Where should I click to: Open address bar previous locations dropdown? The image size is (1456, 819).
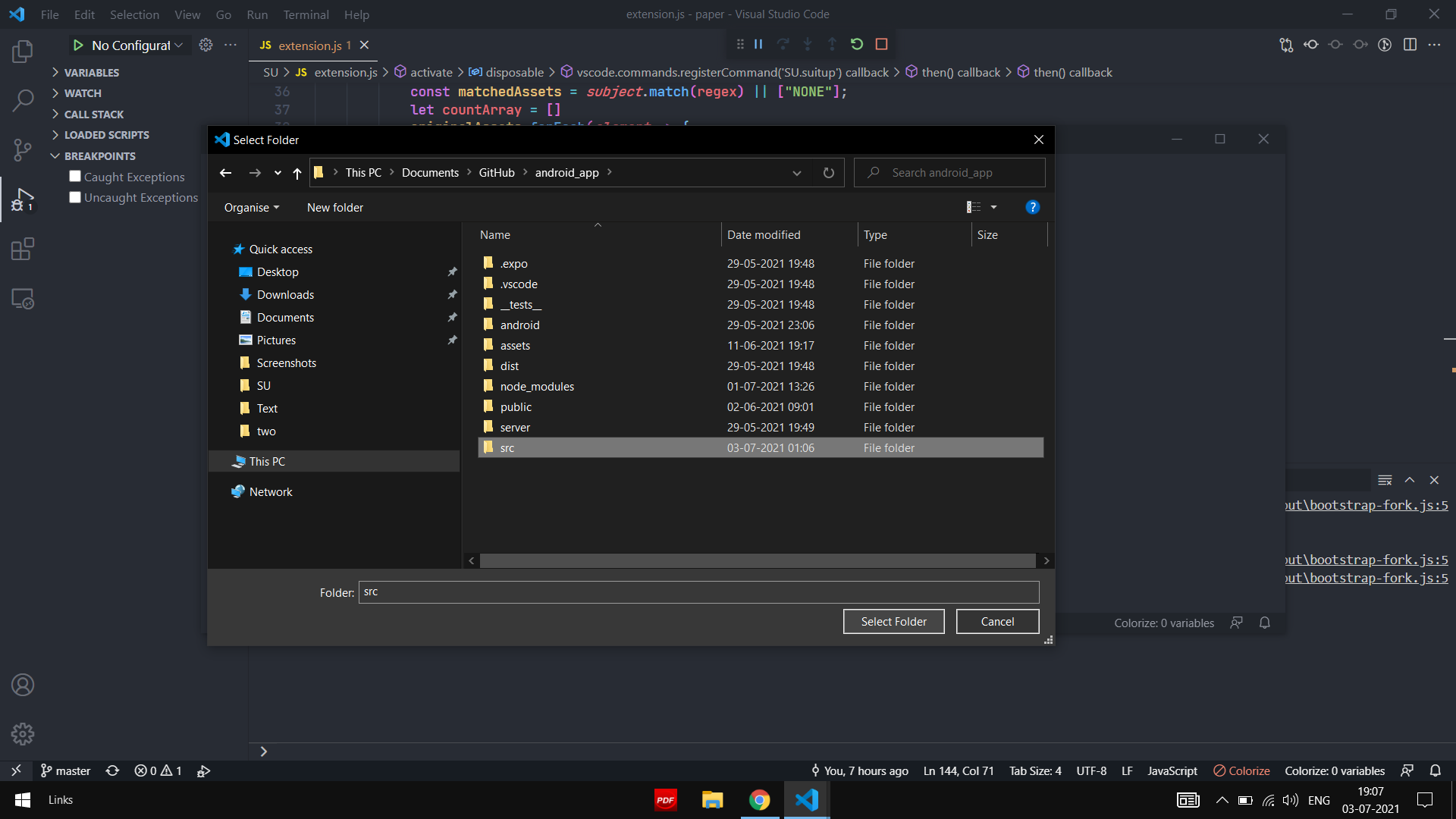click(796, 173)
